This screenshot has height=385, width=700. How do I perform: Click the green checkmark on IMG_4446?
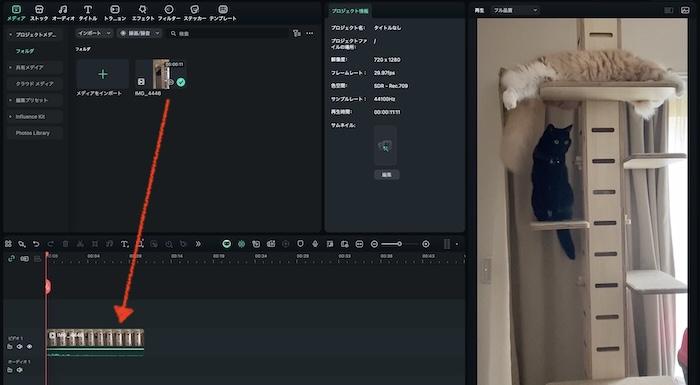tap(180, 82)
